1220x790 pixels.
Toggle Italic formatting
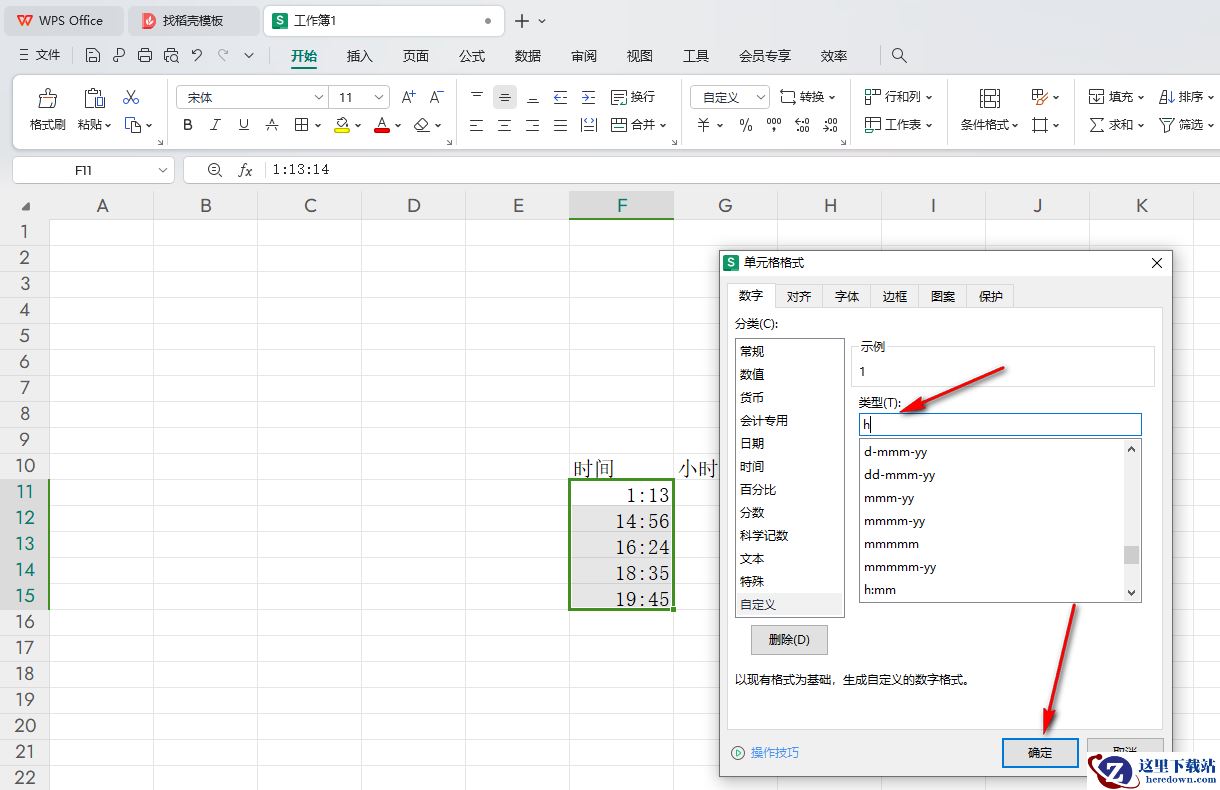[x=215, y=125]
